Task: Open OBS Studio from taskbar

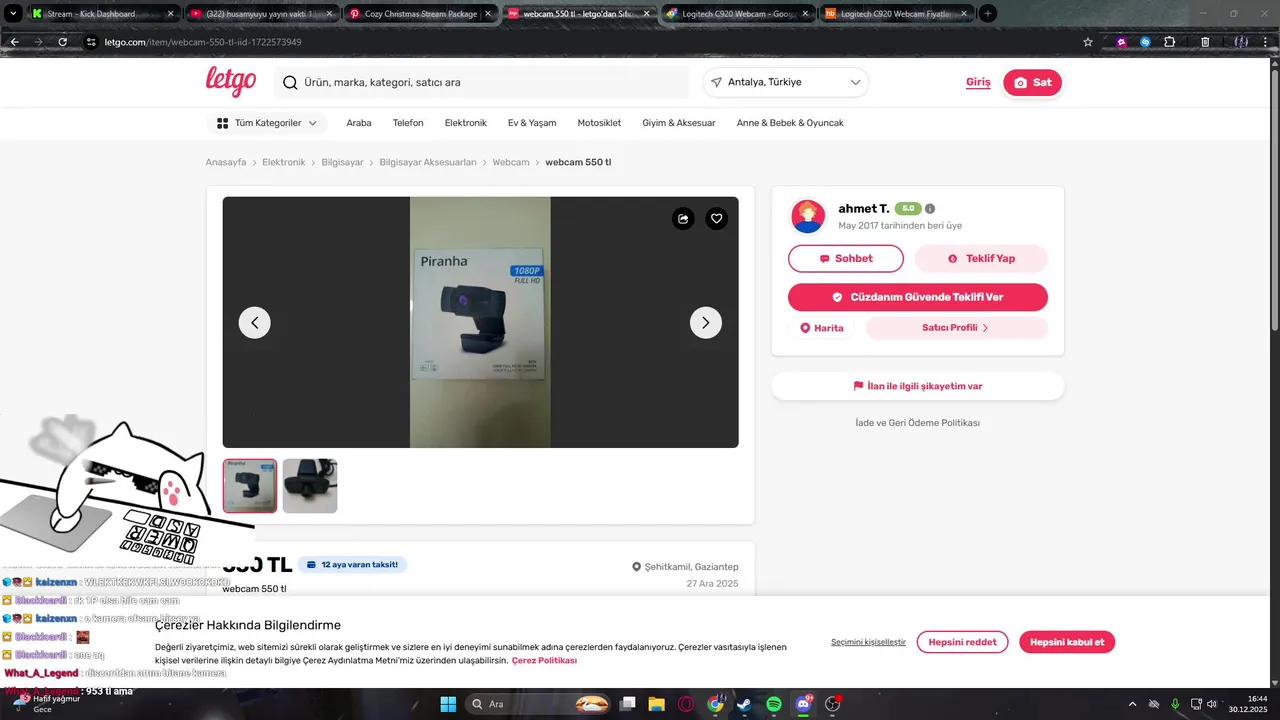Action: tap(833, 704)
